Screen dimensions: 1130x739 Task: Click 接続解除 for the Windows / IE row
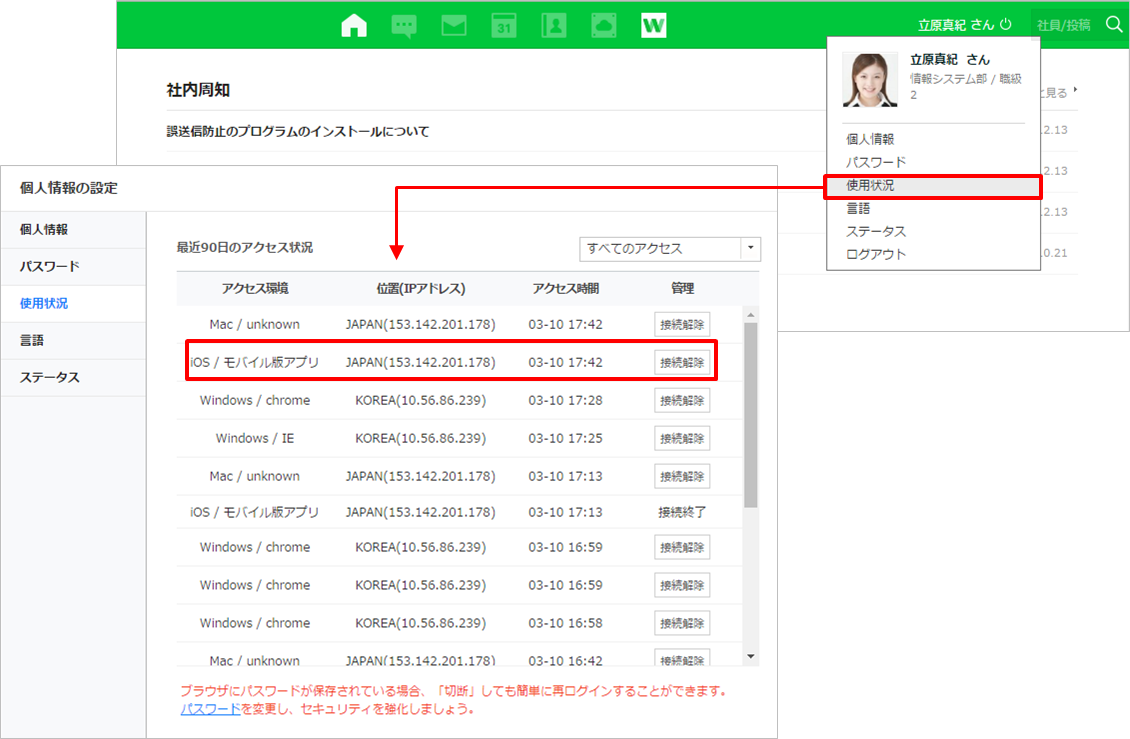coord(682,438)
